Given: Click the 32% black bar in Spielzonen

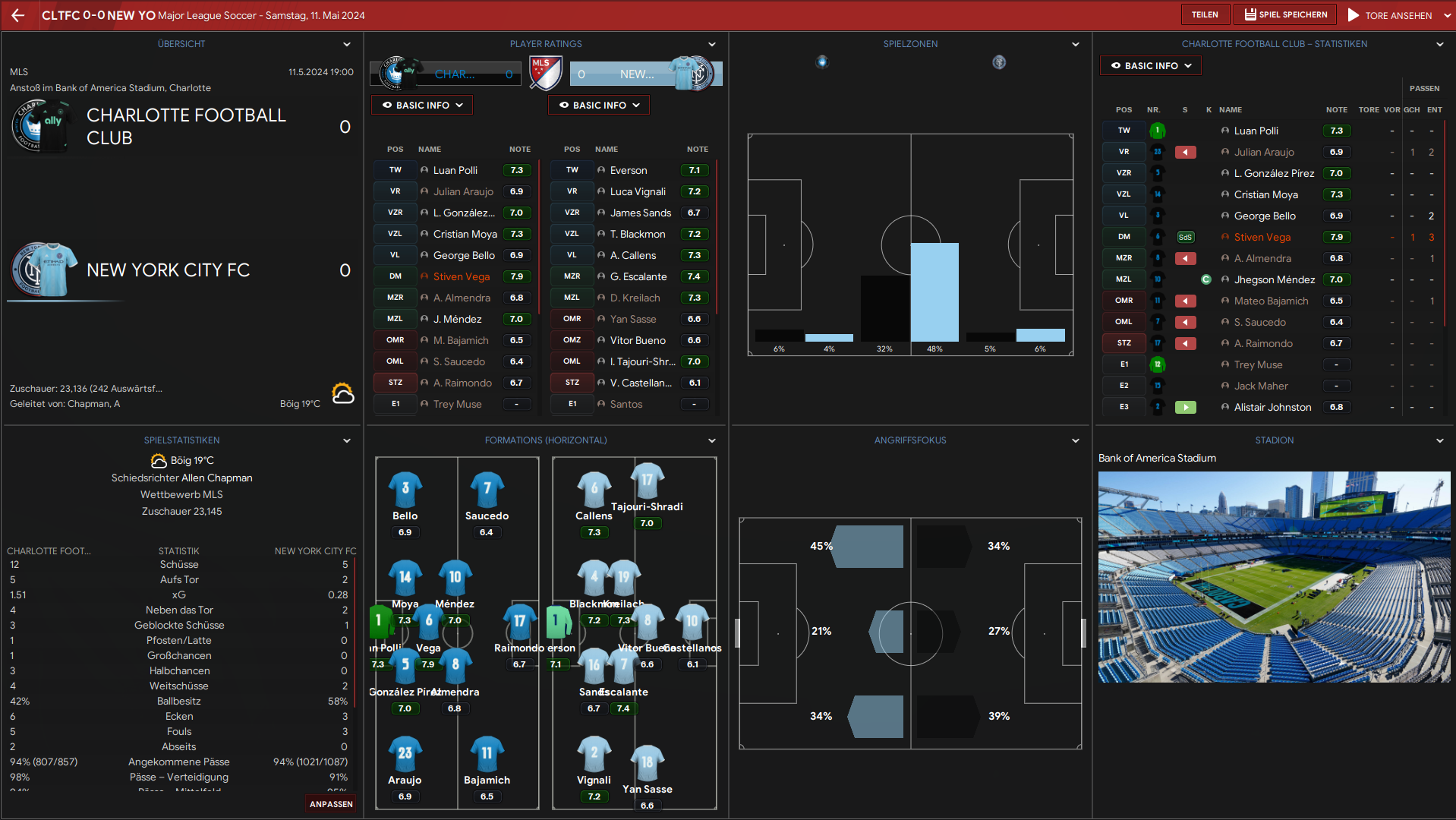Looking at the screenshot, I should pyautogui.click(x=884, y=308).
